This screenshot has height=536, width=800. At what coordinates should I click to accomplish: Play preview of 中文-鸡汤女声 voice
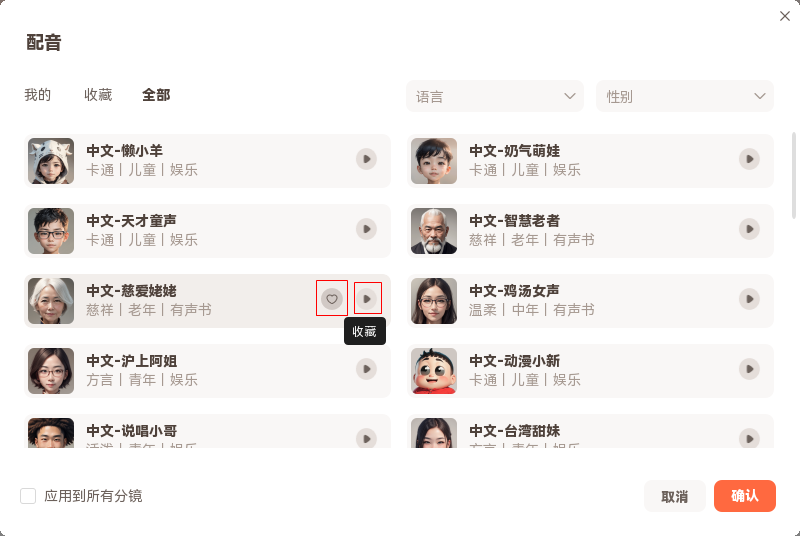click(749, 298)
